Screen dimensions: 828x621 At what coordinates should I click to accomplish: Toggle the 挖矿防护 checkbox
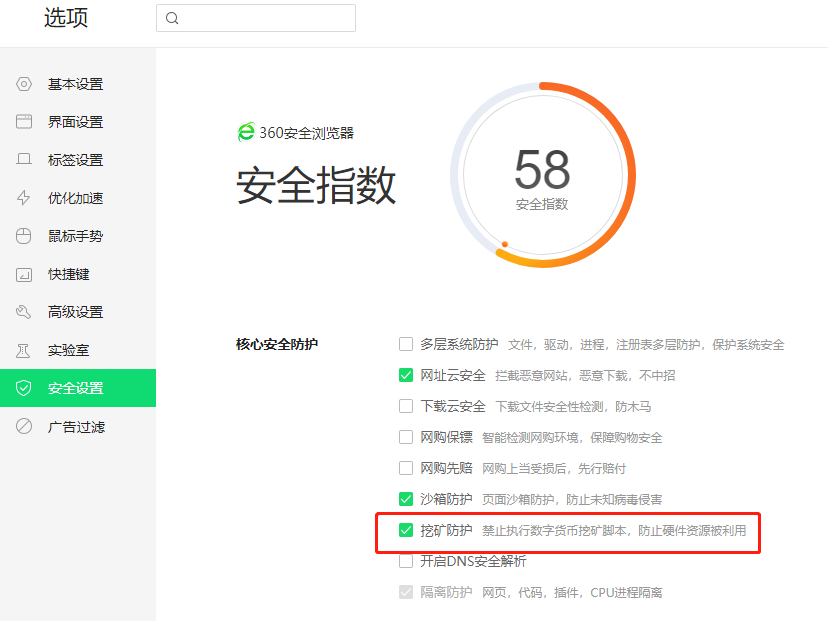click(x=406, y=530)
